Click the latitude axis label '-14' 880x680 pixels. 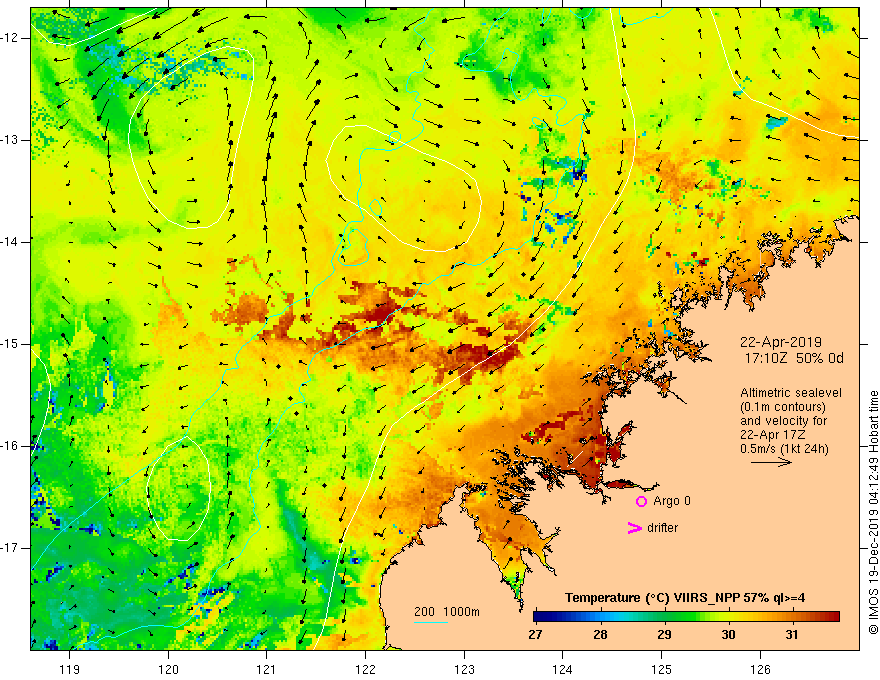pos(11,242)
